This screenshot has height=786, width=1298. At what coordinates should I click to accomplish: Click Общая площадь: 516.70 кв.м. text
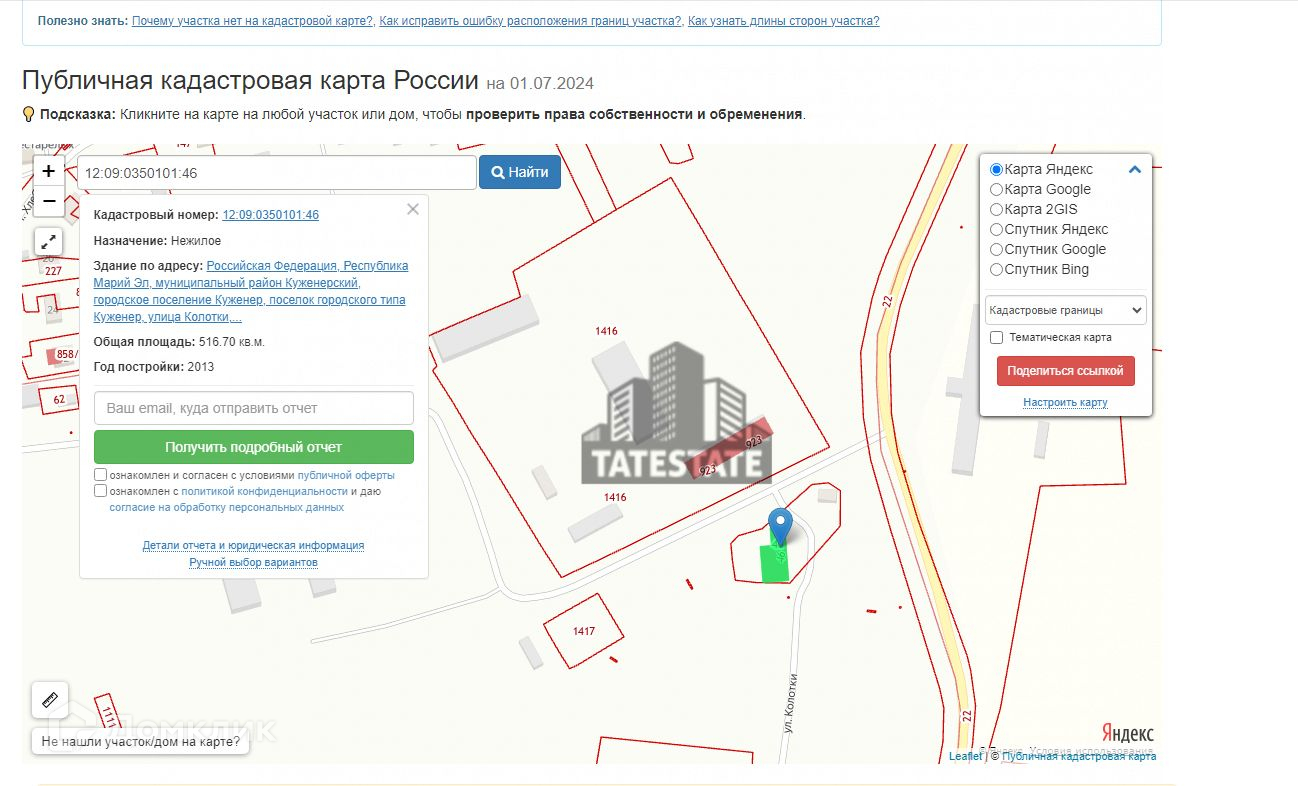[179, 342]
